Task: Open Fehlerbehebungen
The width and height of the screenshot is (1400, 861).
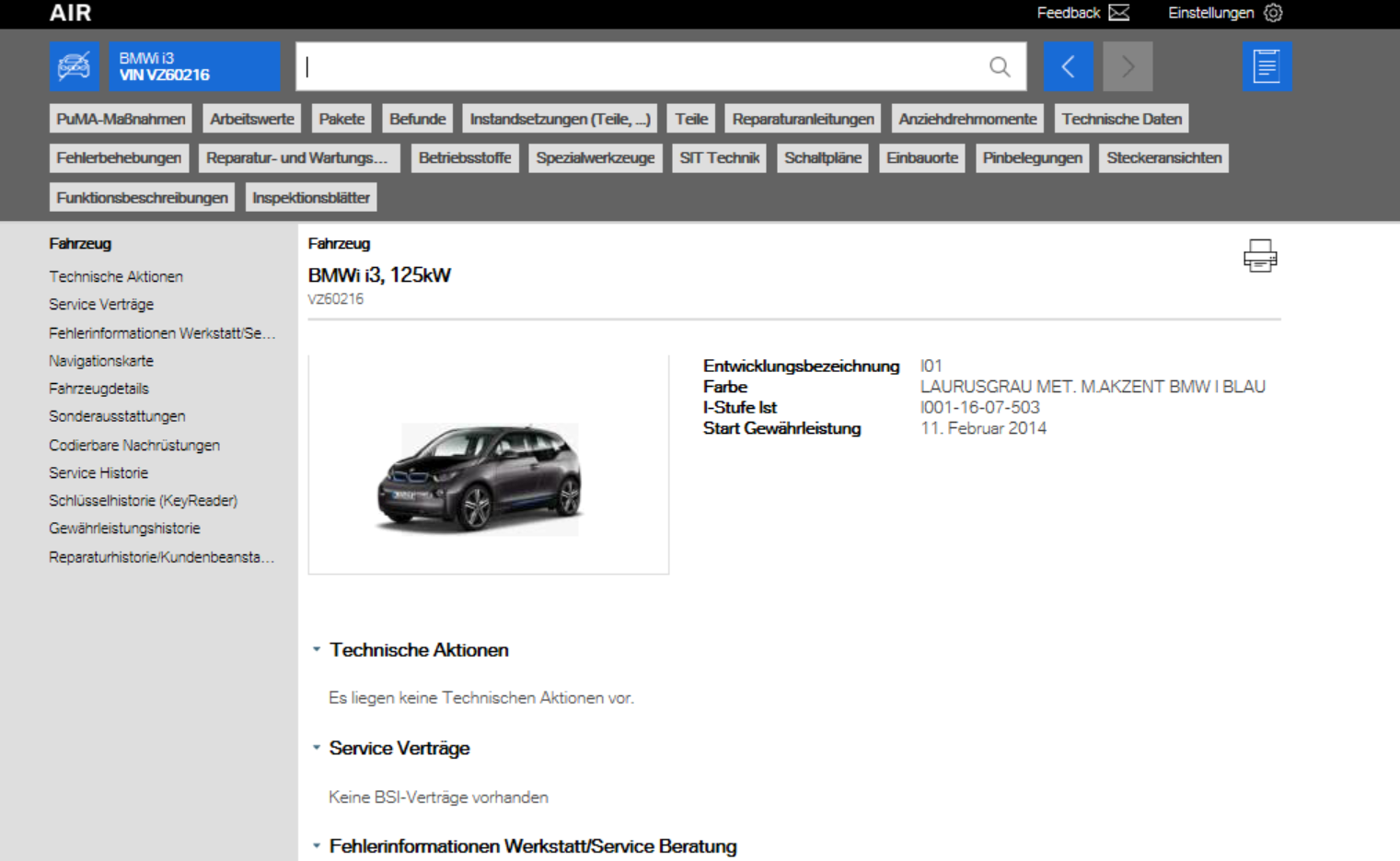Action: [x=119, y=157]
